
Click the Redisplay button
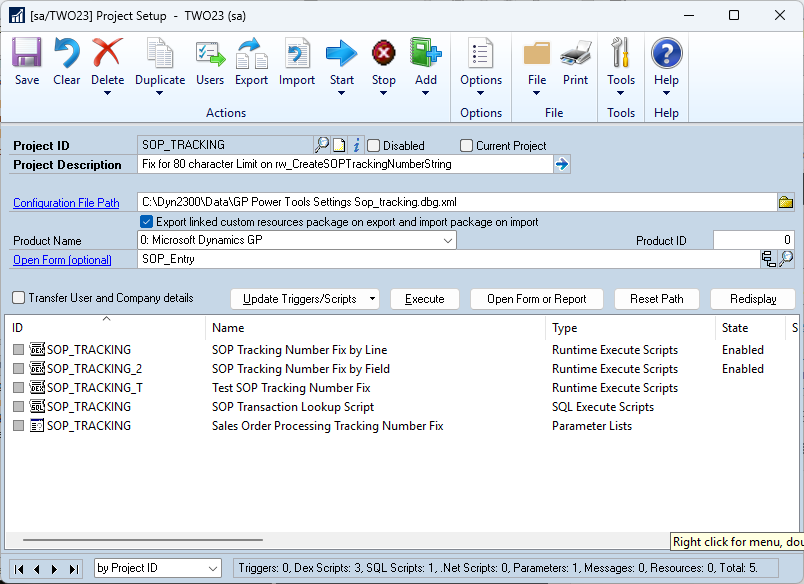pyautogui.click(x=753, y=299)
